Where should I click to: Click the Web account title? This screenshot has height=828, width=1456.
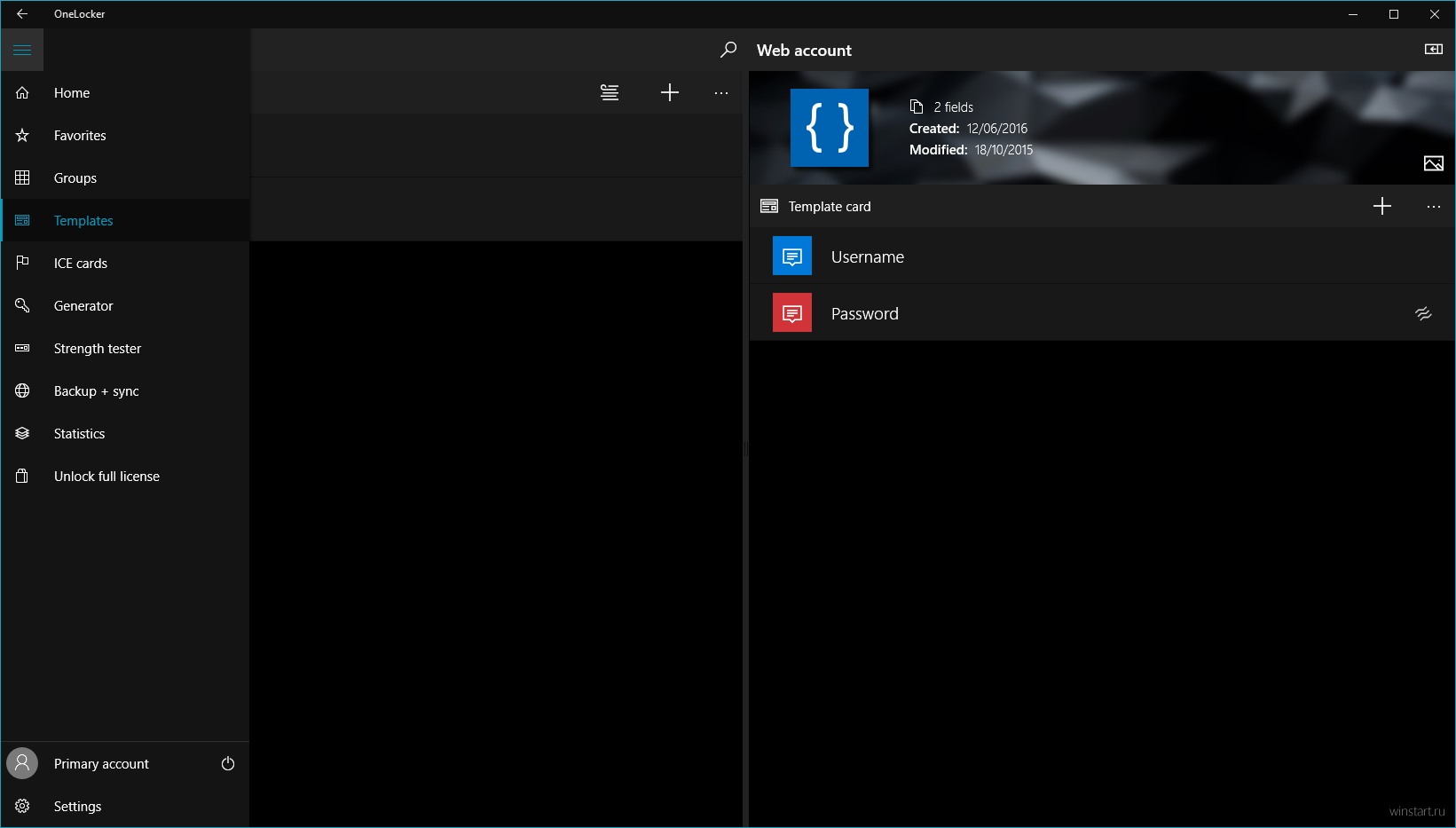pyautogui.click(x=804, y=51)
